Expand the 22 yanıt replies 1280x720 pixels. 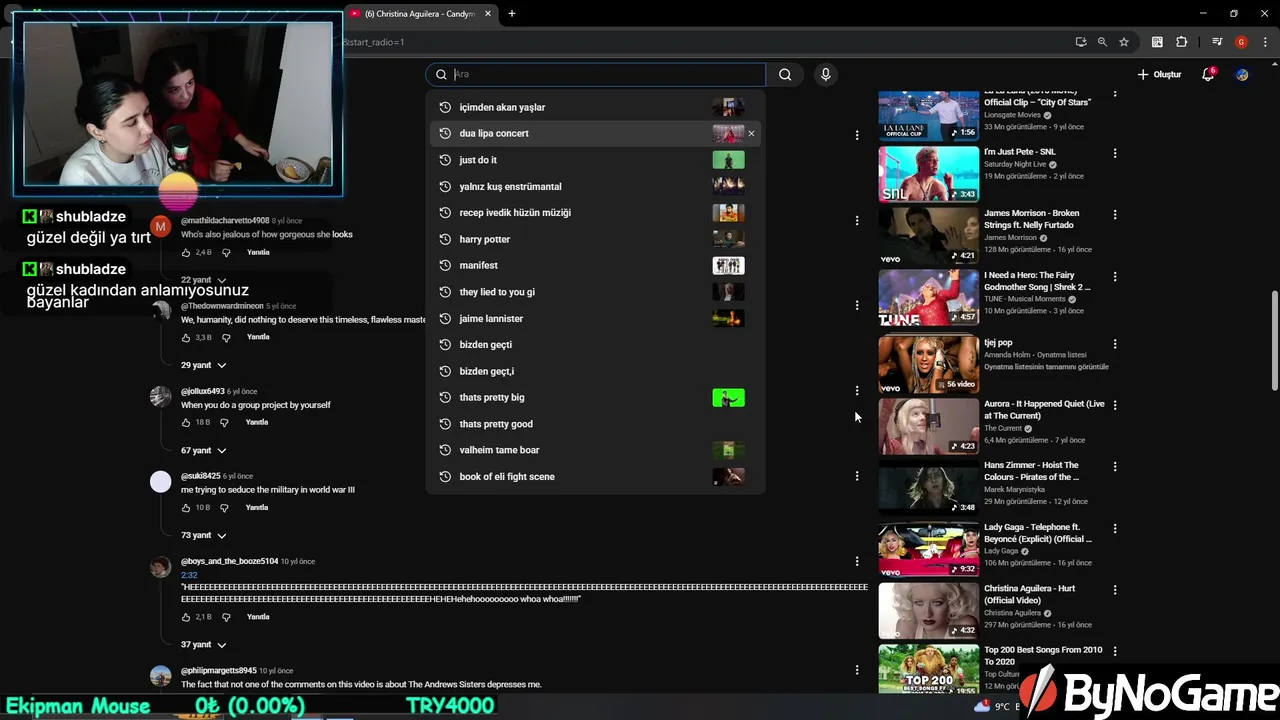(203, 280)
